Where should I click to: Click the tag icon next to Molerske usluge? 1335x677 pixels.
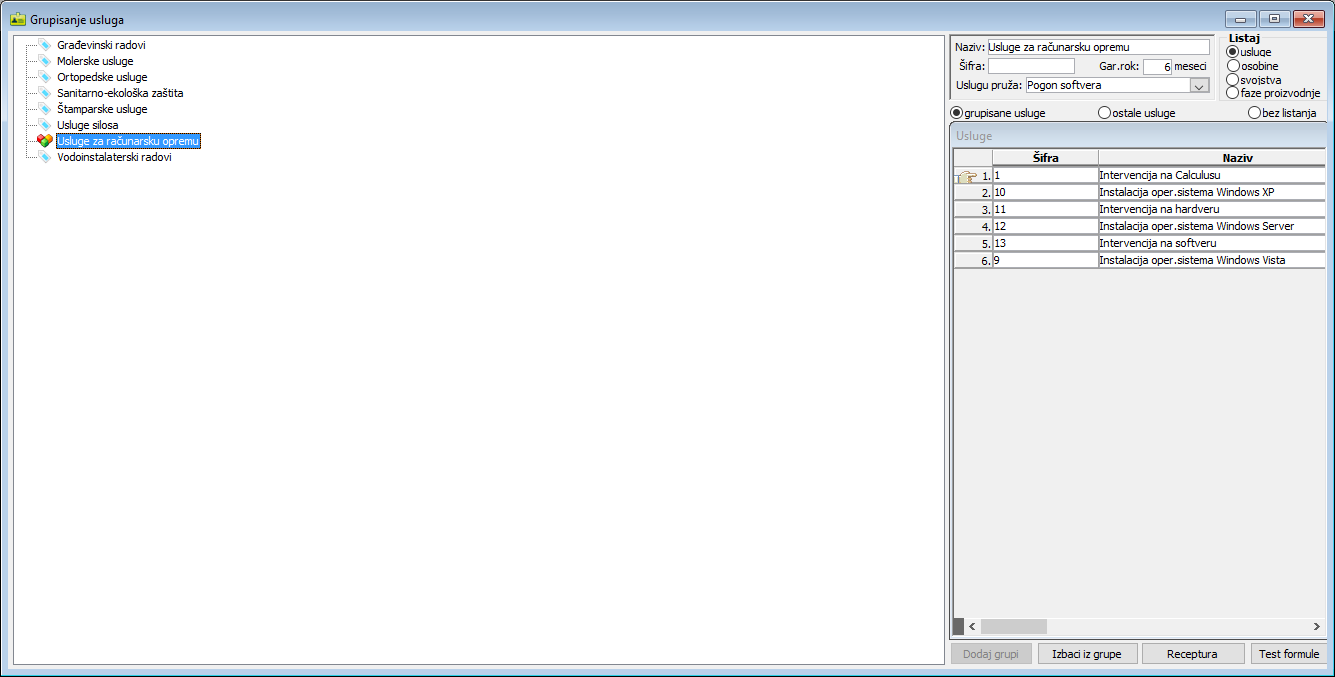[x=44, y=61]
